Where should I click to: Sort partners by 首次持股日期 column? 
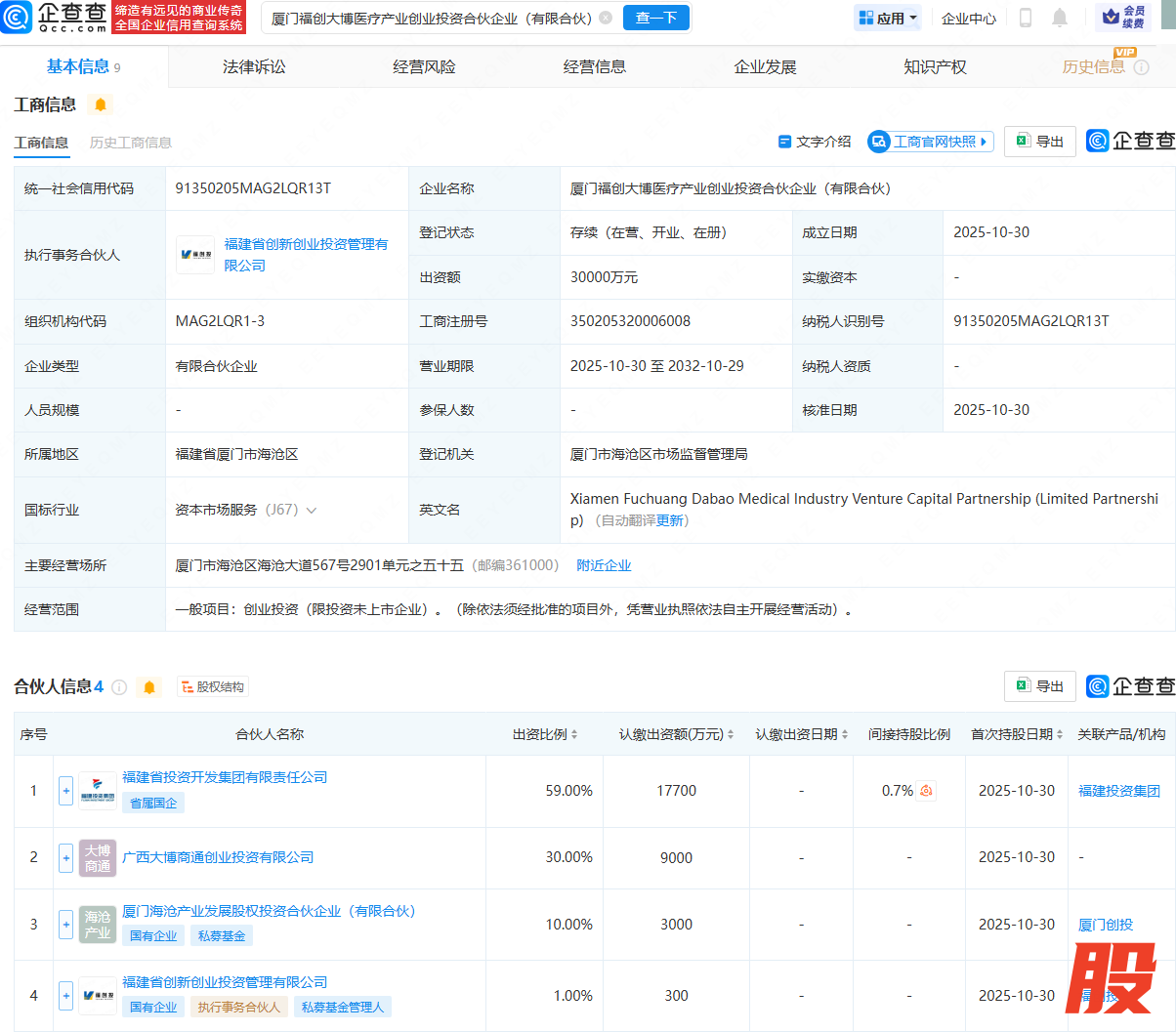(1017, 734)
